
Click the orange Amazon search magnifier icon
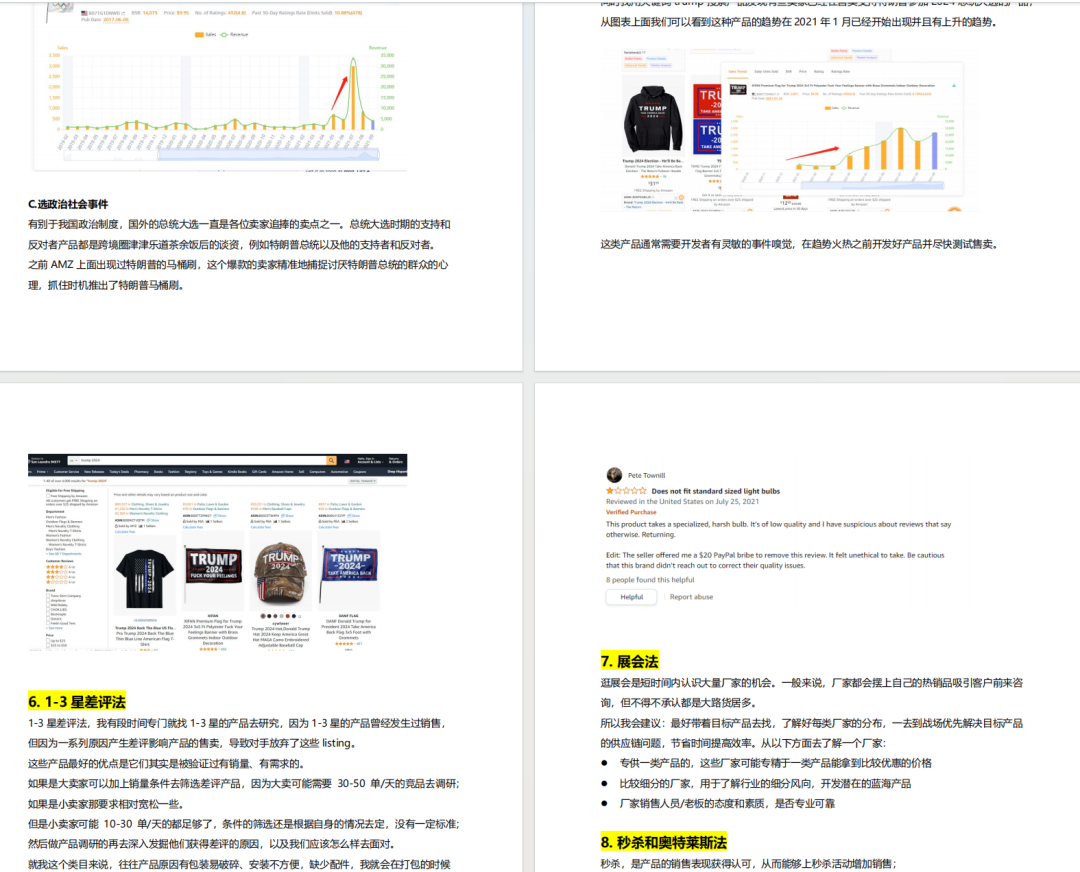click(x=331, y=460)
